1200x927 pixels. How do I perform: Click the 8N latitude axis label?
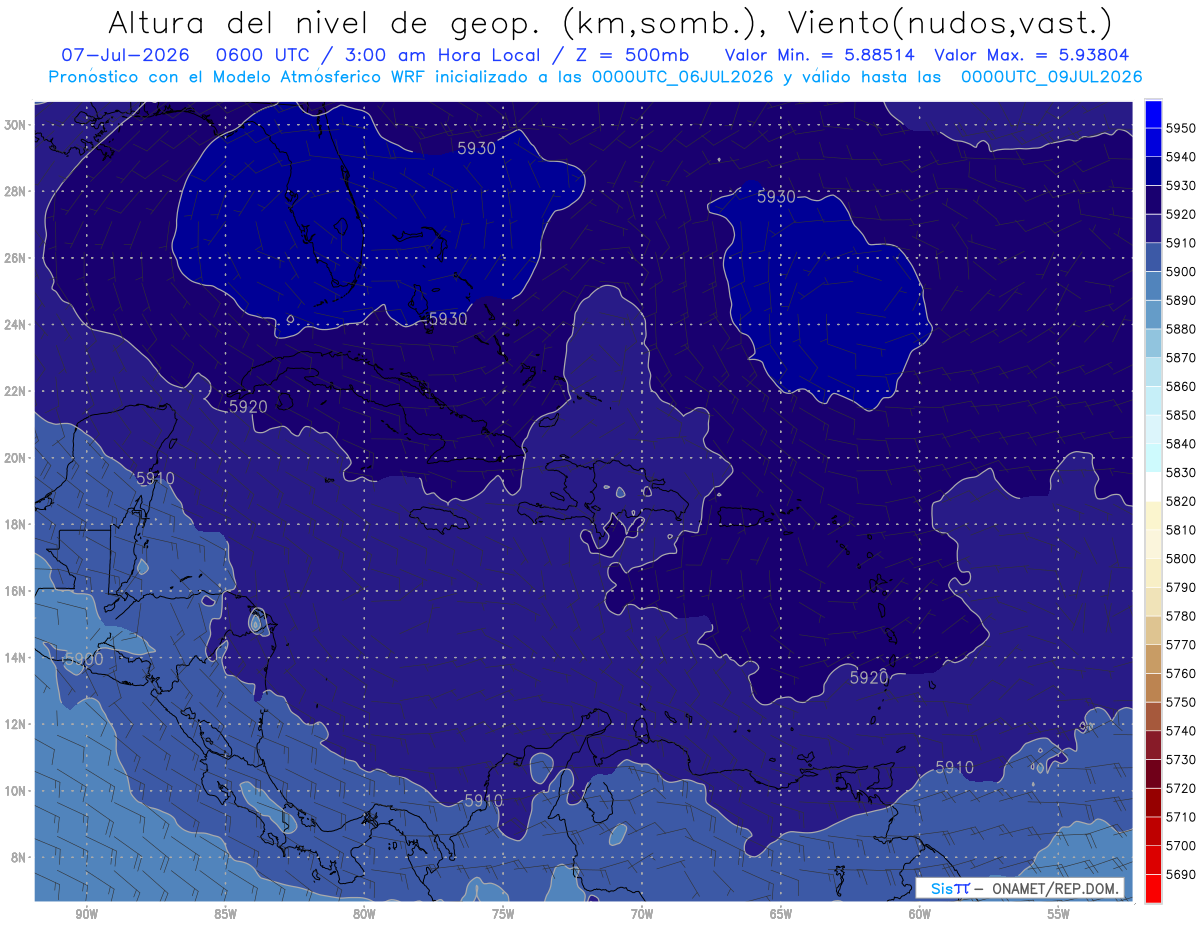pyautogui.click(x=18, y=857)
